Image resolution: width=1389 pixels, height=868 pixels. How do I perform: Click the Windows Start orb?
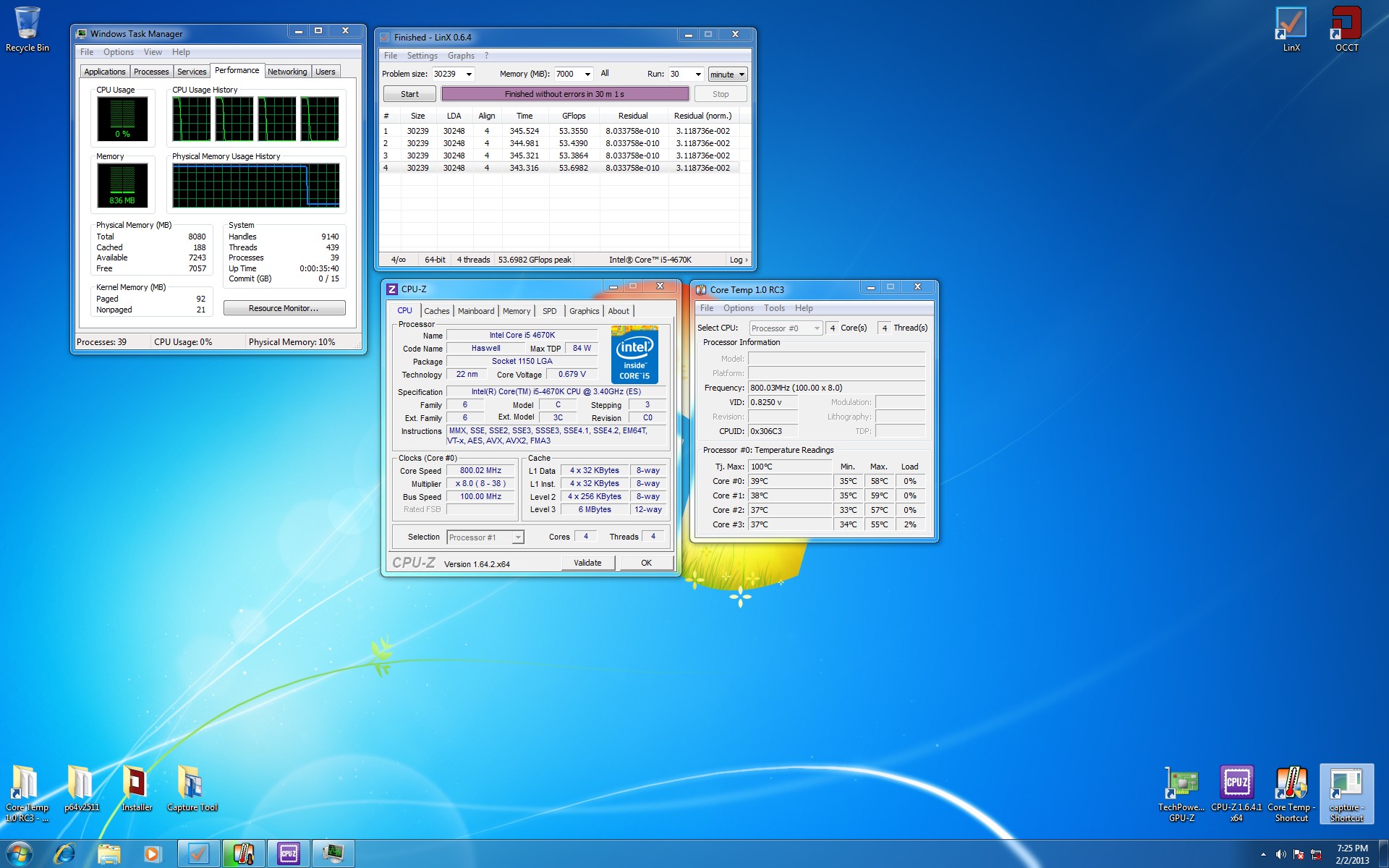tap(19, 854)
